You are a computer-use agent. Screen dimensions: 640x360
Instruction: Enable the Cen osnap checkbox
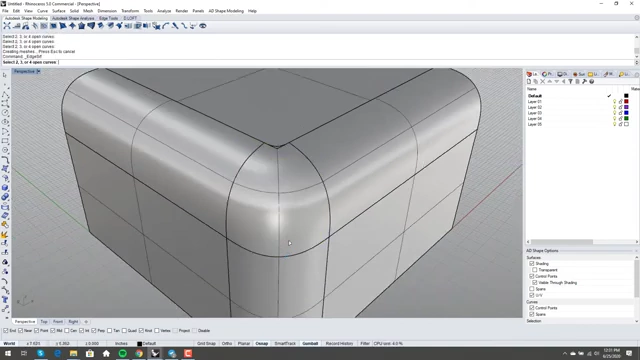point(67,331)
